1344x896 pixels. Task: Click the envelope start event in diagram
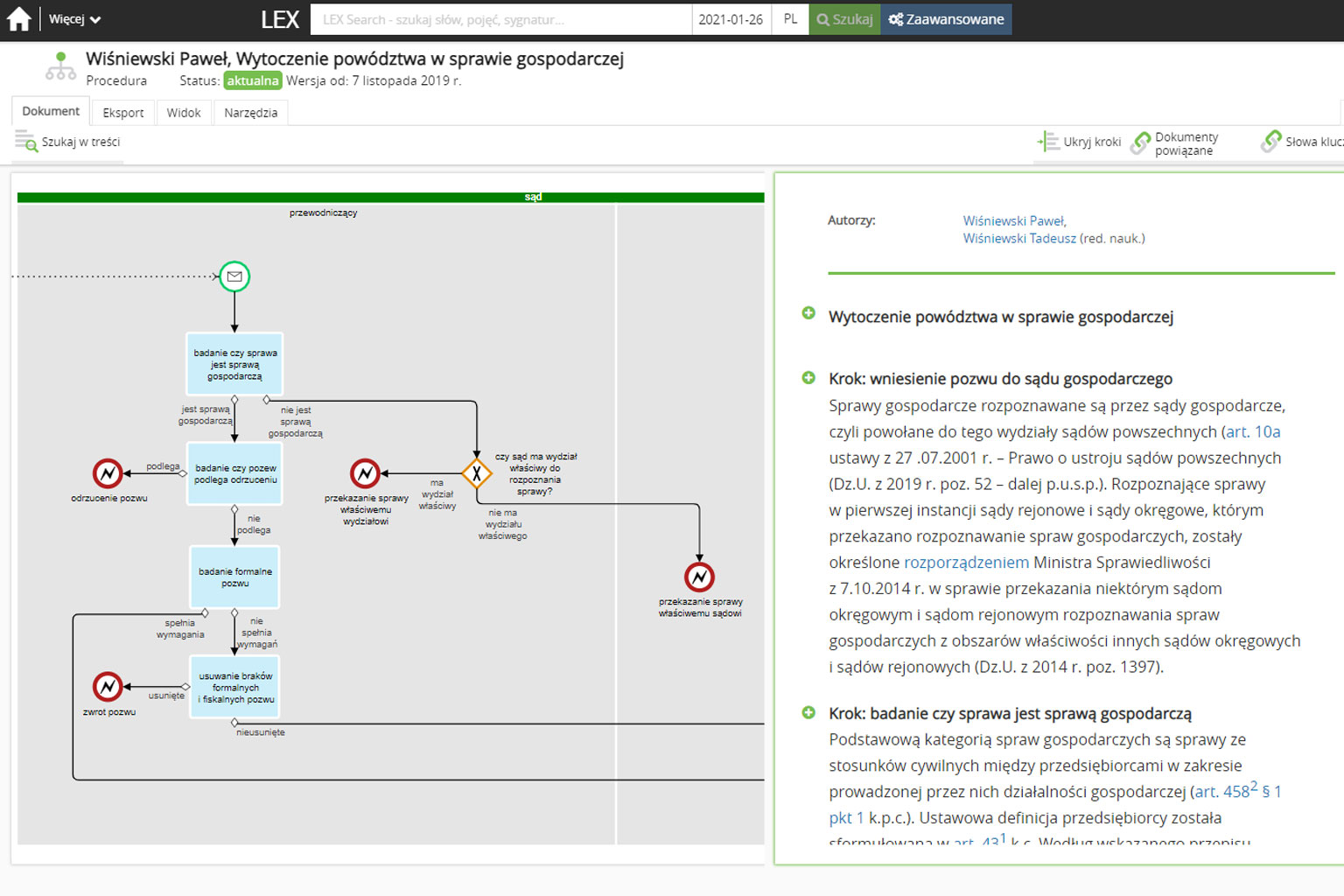coord(234,276)
